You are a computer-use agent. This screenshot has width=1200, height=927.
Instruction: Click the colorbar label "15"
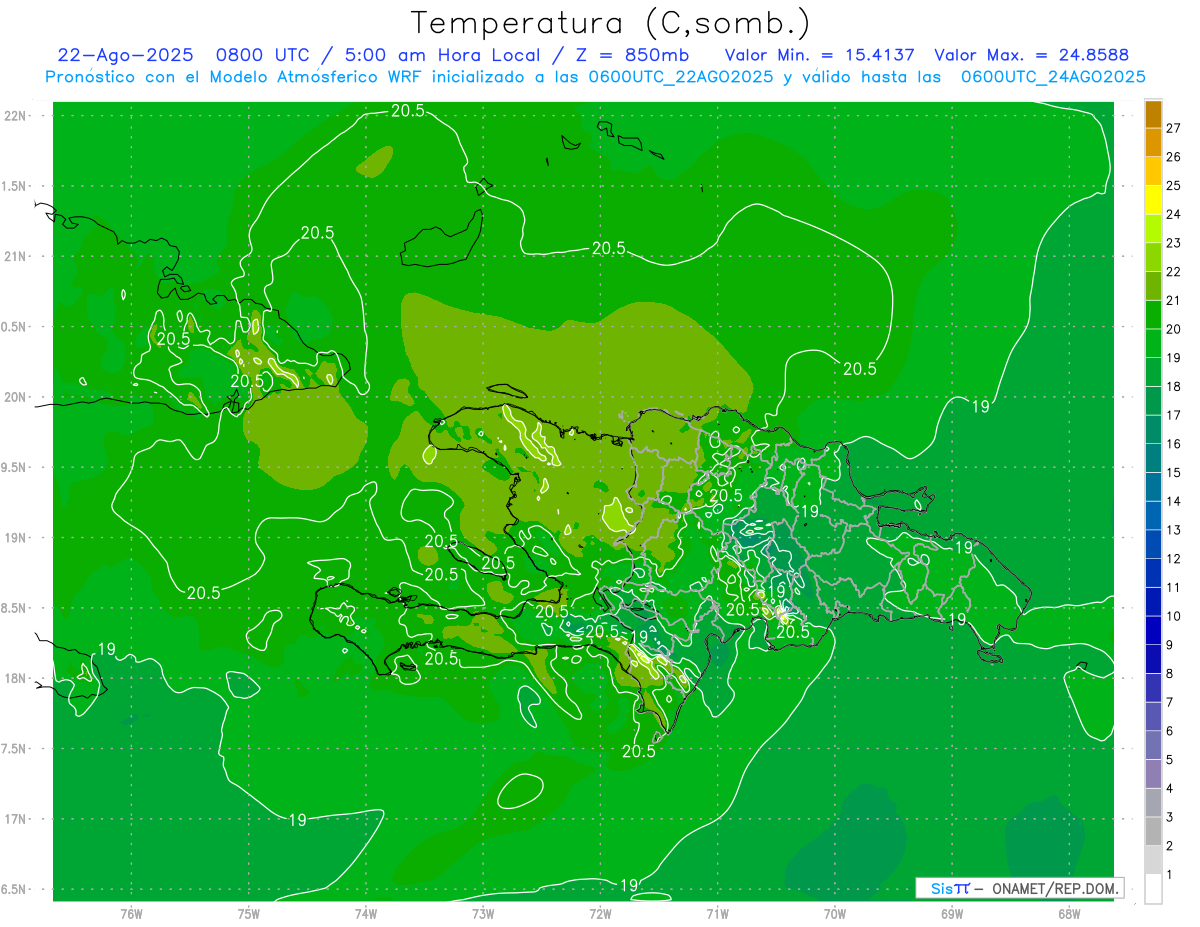click(1174, 472)
